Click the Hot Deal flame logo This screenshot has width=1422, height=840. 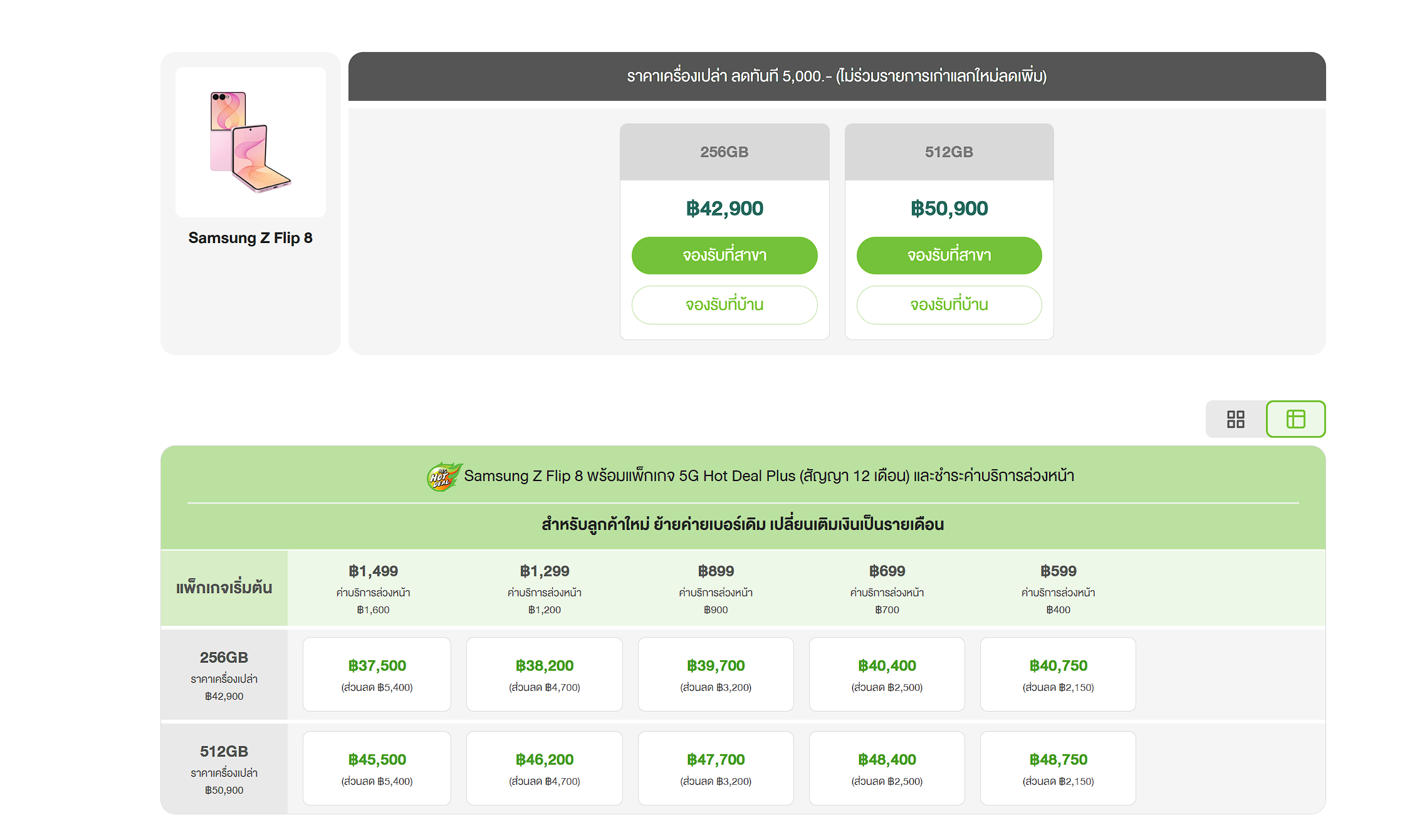click(x=444, y=477)
